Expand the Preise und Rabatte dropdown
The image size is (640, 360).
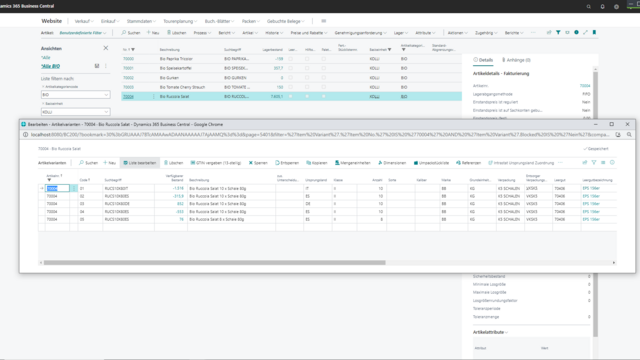[309, 33]
